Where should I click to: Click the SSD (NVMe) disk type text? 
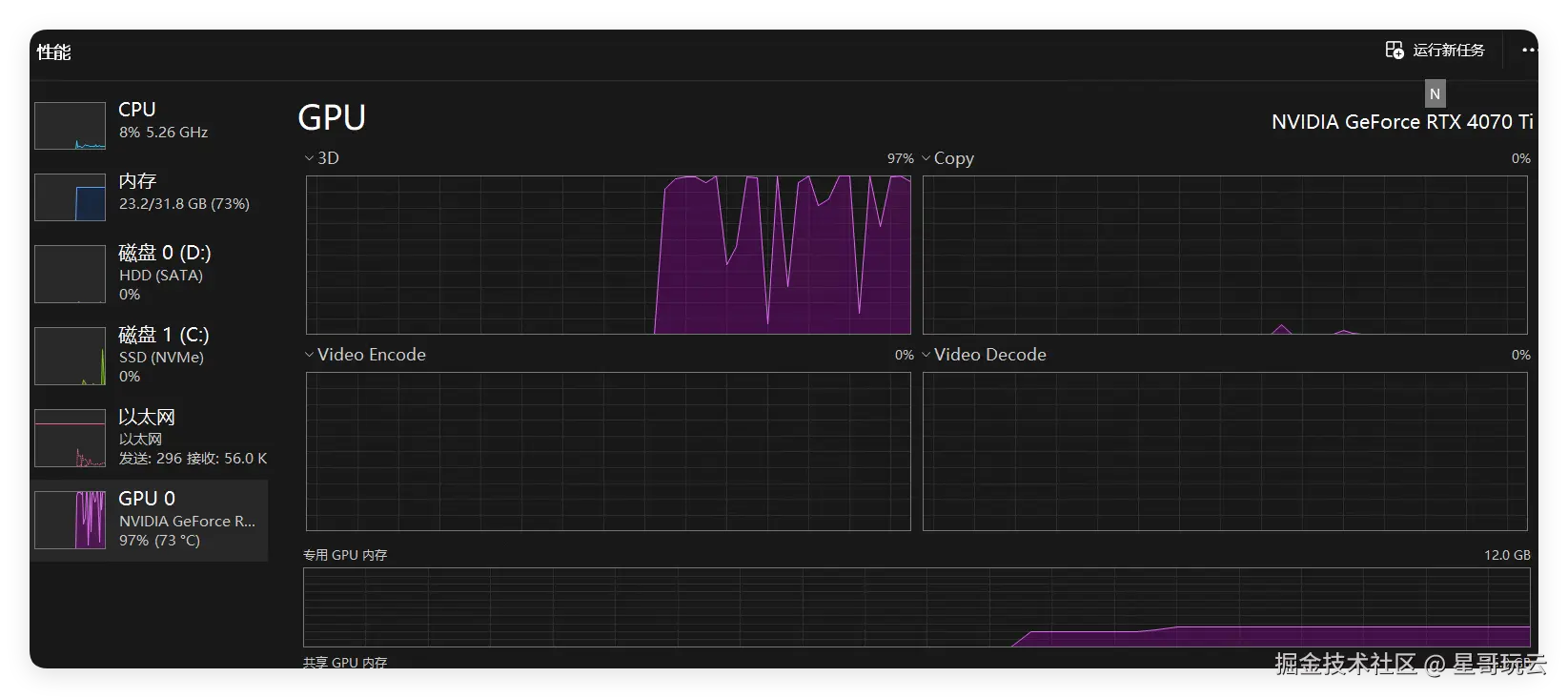pos(161,358)
